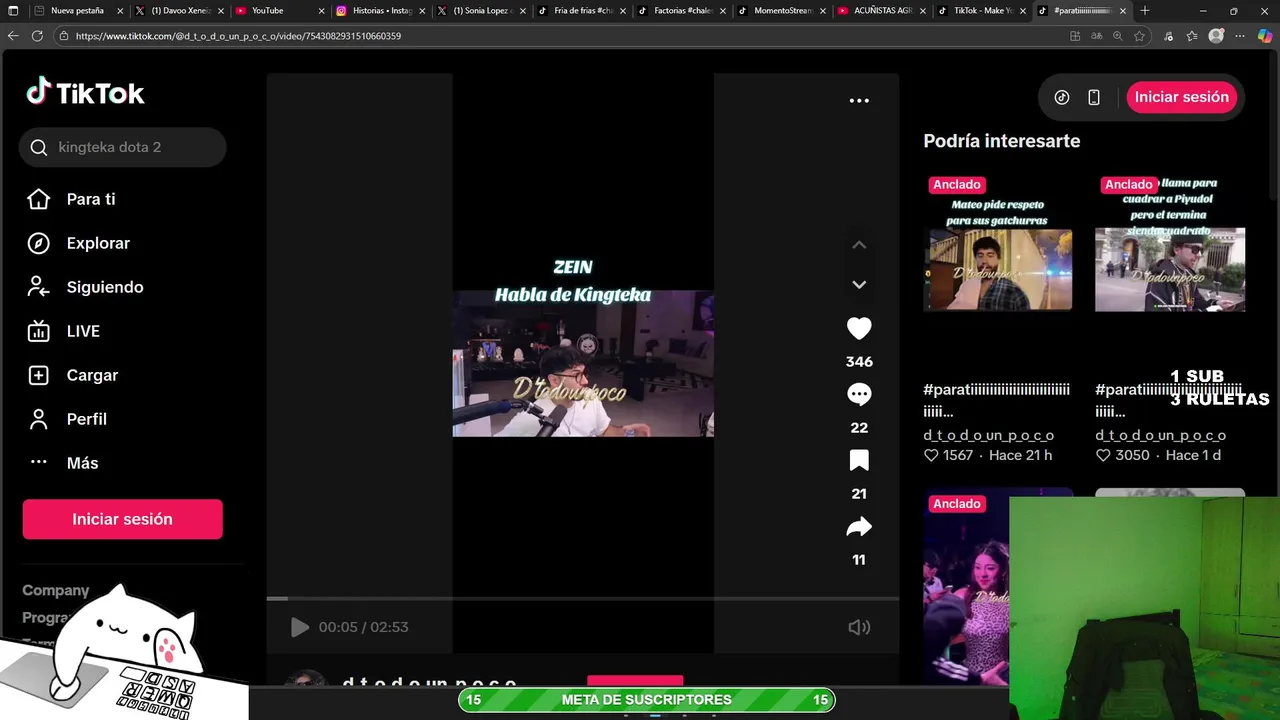
Task: Open the three-dots video options menu
Action: click(x=859, y=100)
